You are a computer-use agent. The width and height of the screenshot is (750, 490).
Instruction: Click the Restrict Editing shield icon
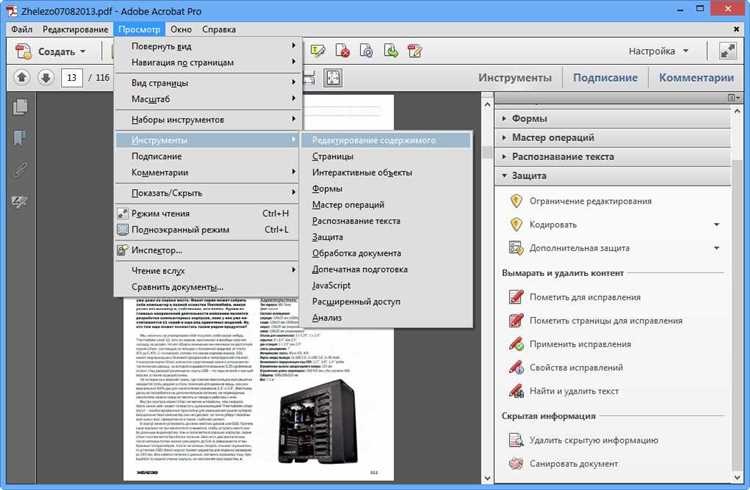[516, 201]
